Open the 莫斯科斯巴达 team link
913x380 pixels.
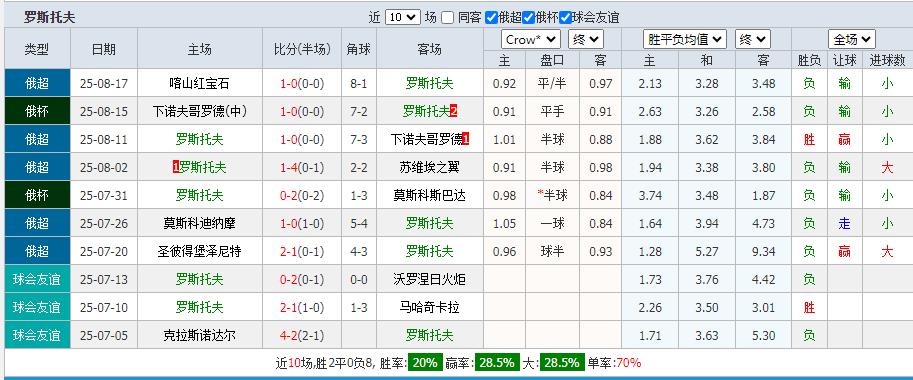[x=429, y=196]
